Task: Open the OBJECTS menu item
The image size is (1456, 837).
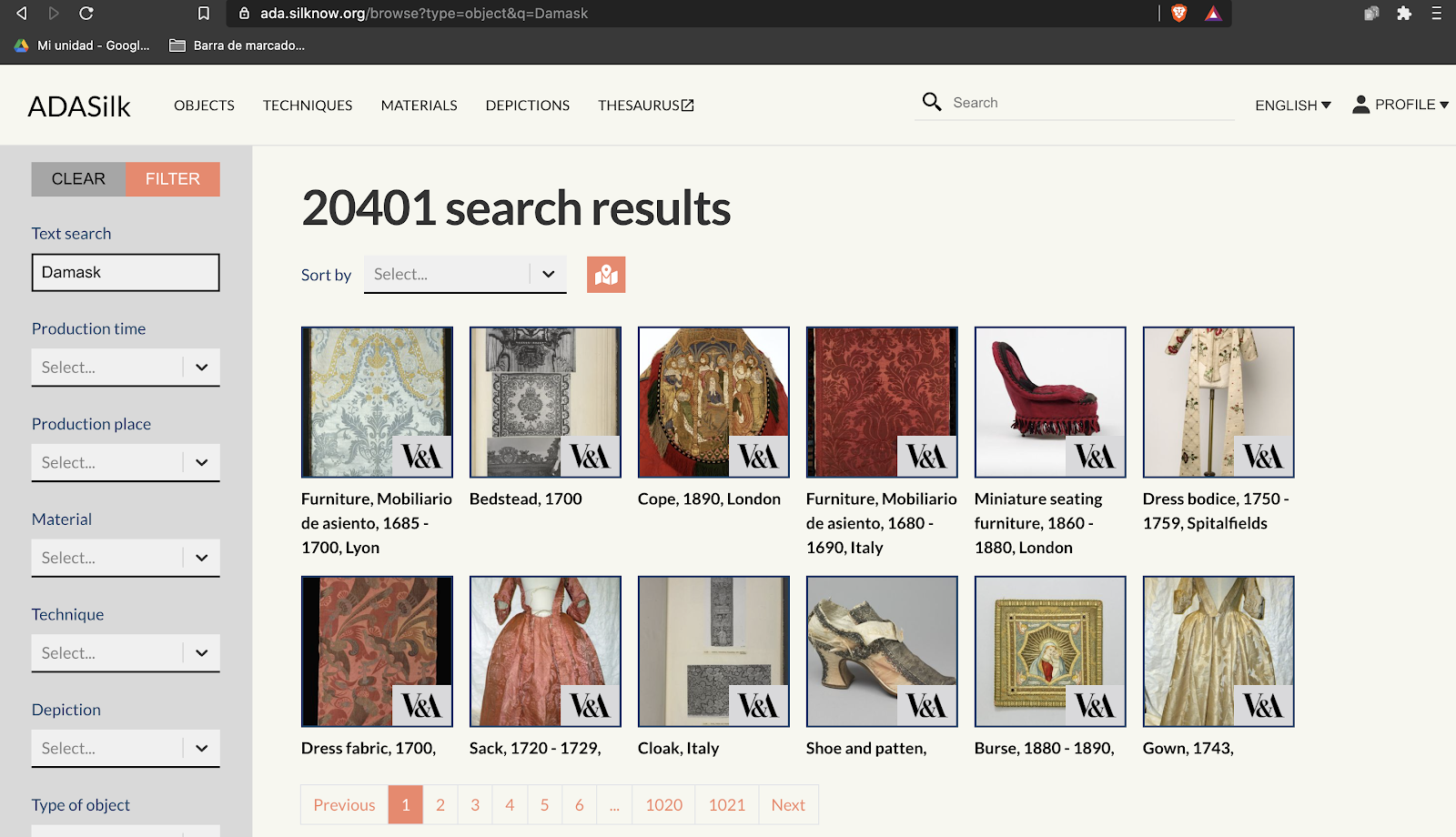Action: click(x=204, y=106)
